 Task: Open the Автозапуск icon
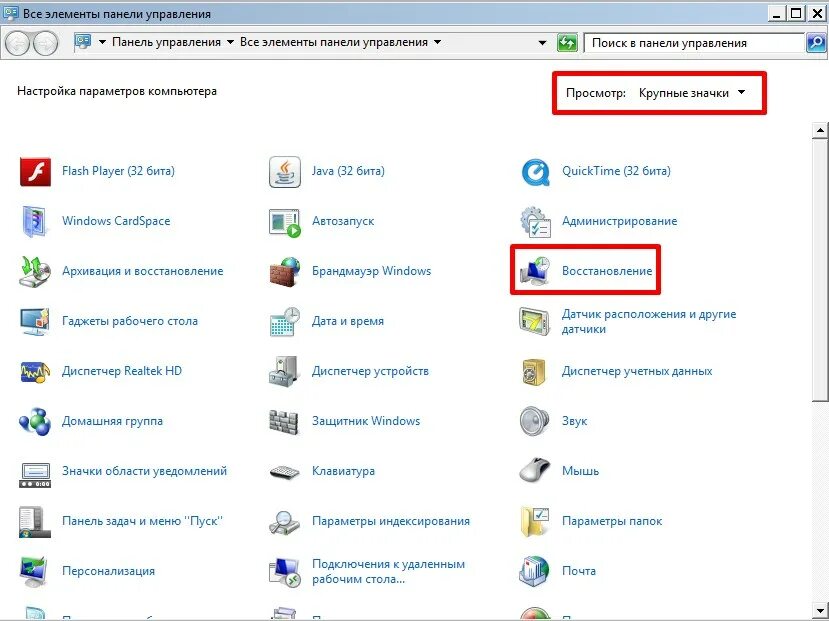click(285, 222)
